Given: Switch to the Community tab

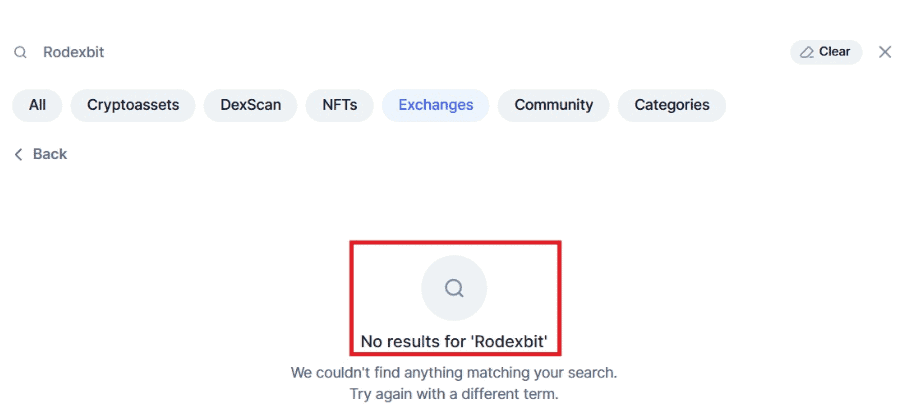Looking at the screenshot, I should [554, 105].
